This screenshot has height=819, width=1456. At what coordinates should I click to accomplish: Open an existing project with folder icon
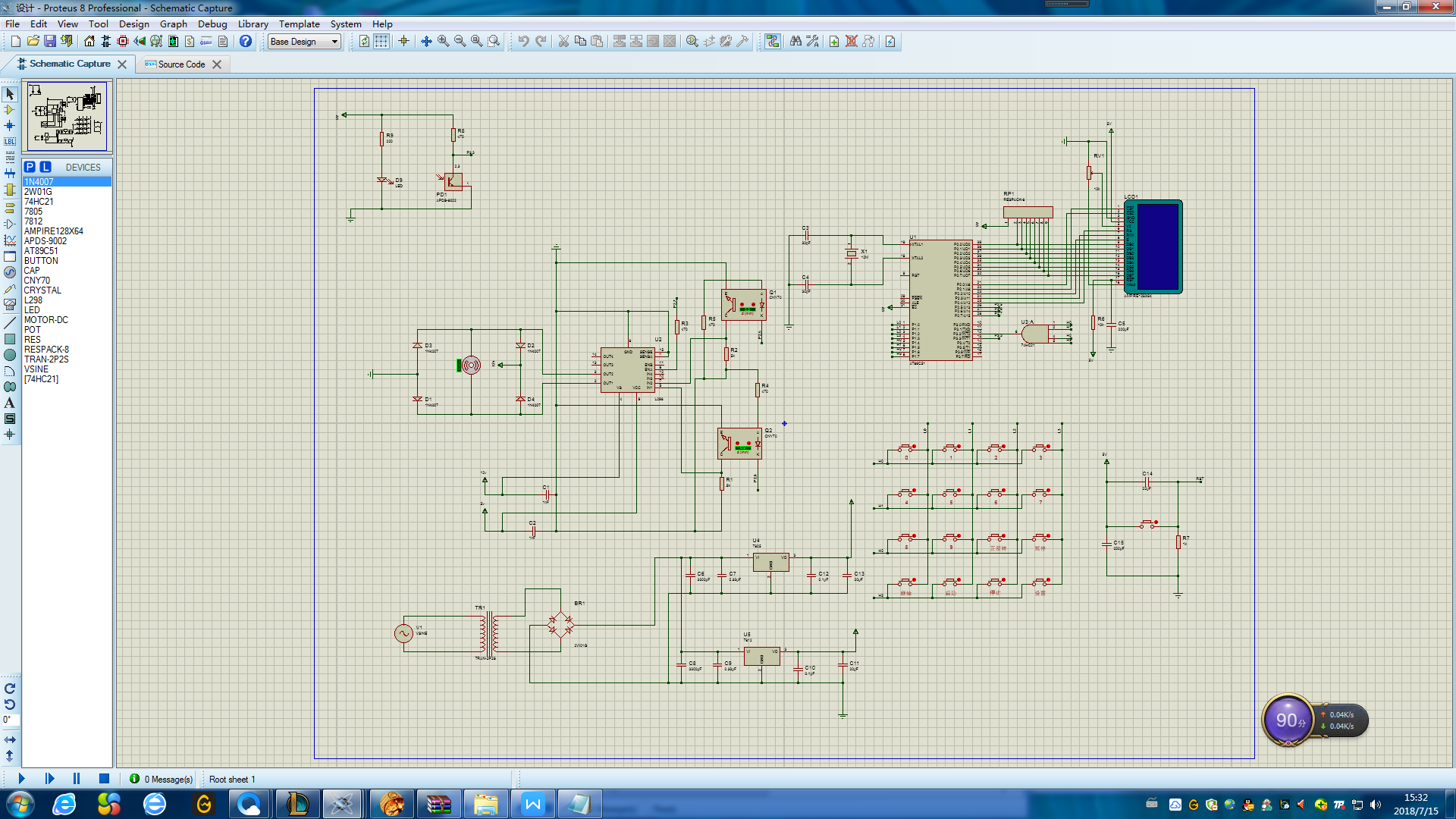[x=33, y=42]
